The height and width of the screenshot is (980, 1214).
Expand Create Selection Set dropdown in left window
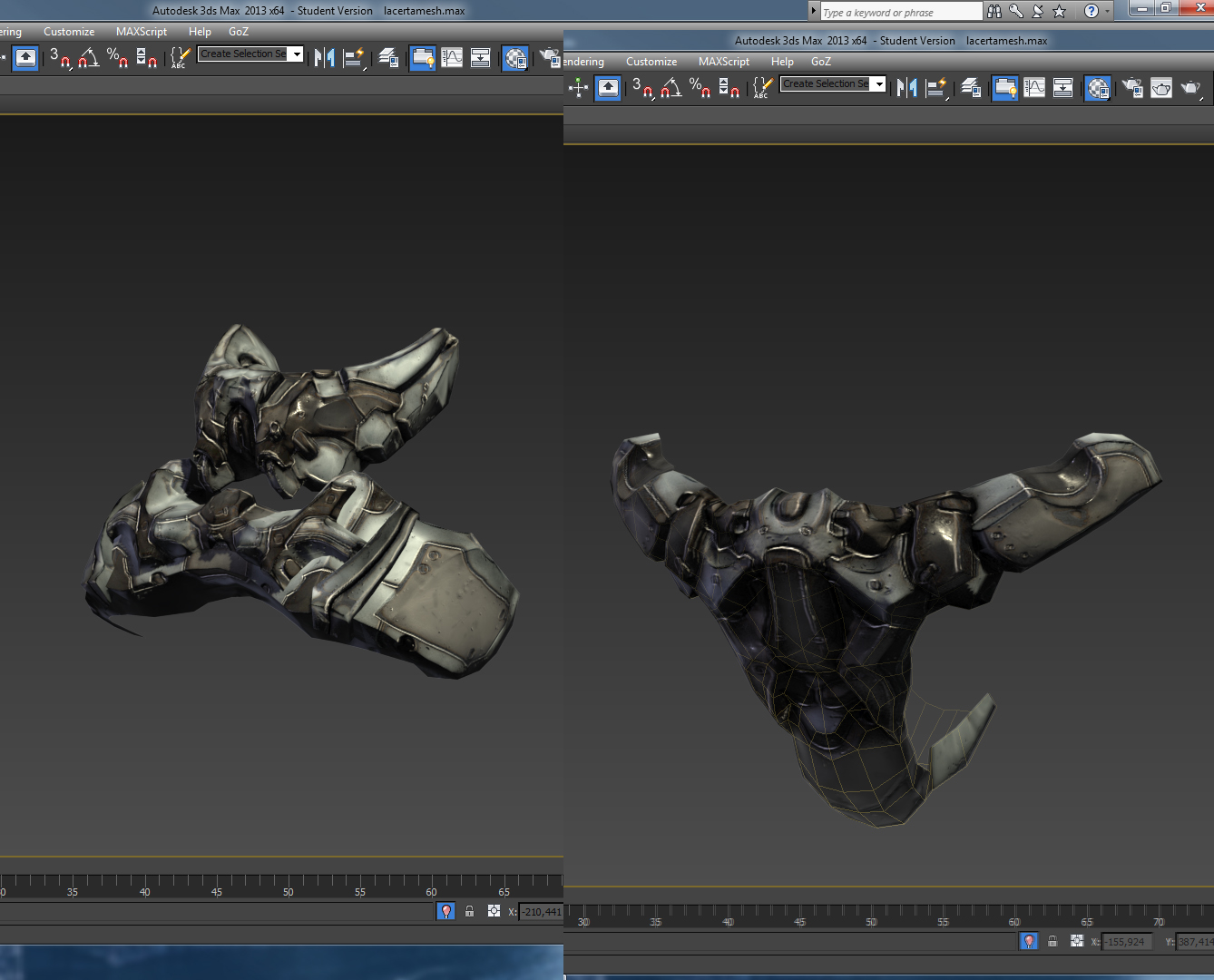click(297, 54)
